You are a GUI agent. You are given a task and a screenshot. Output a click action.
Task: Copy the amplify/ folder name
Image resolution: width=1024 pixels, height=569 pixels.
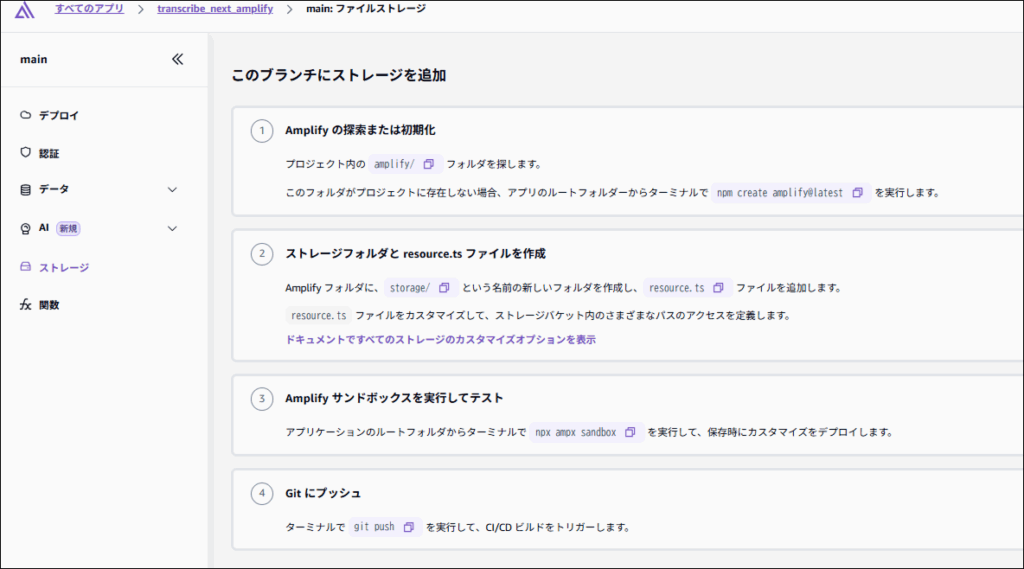coord(429,164)
